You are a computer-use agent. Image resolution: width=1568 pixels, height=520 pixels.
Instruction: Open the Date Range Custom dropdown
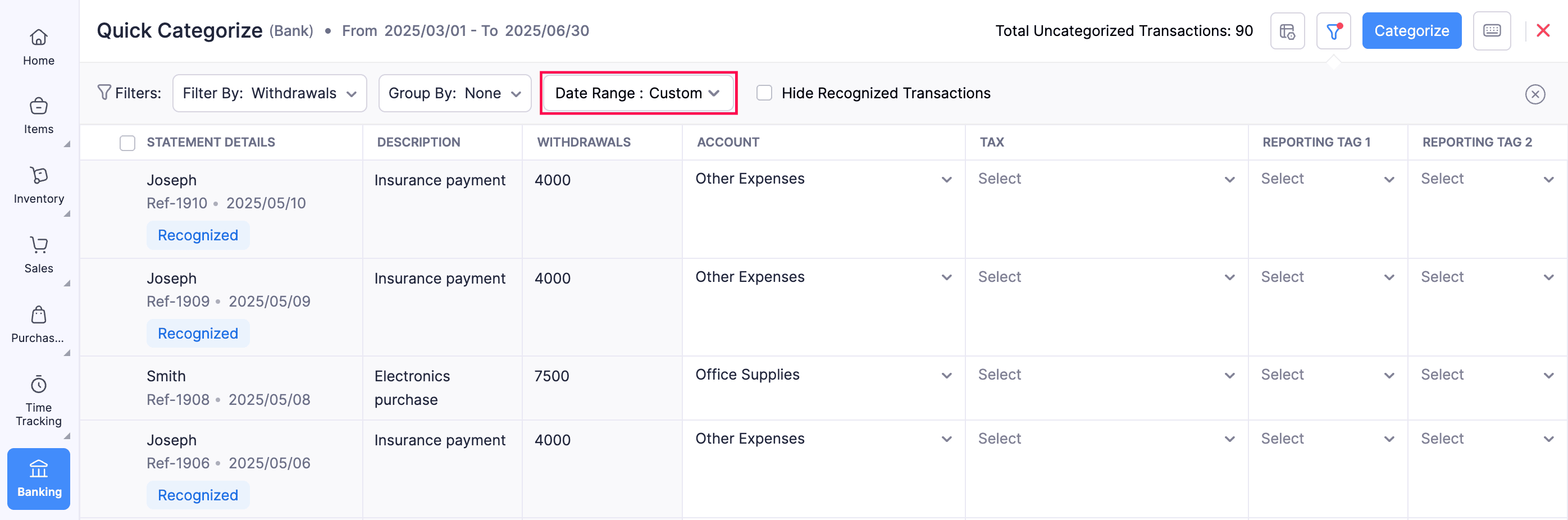637,93
